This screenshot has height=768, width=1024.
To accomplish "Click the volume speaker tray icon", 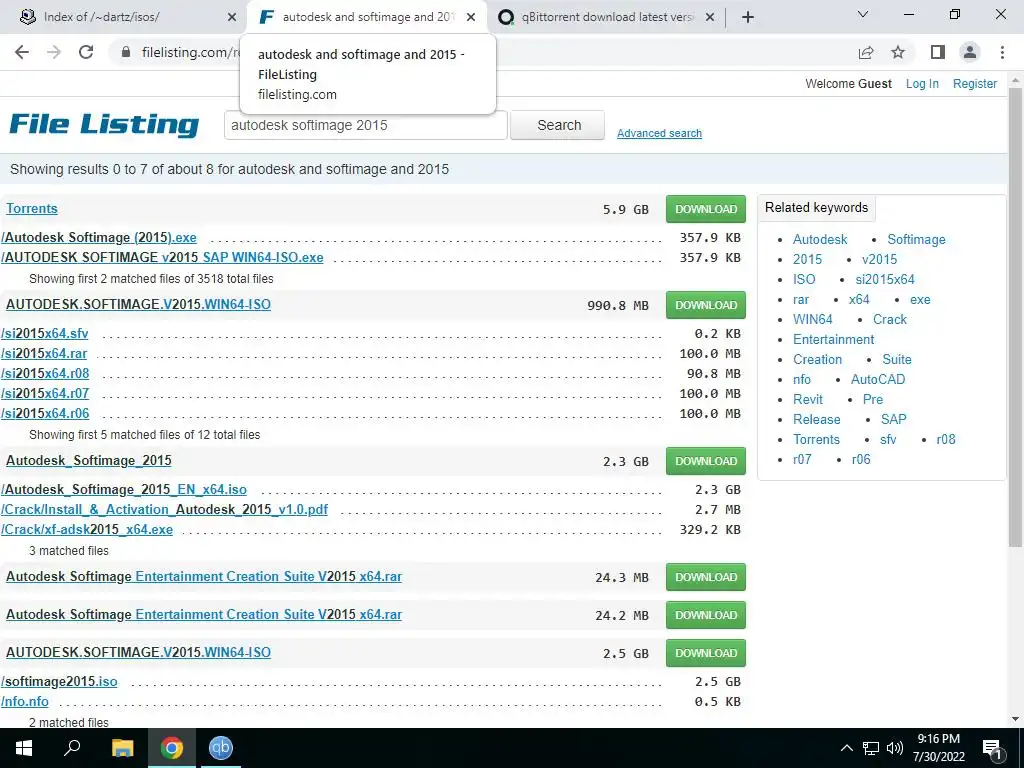I will click(x=895, y=748).
